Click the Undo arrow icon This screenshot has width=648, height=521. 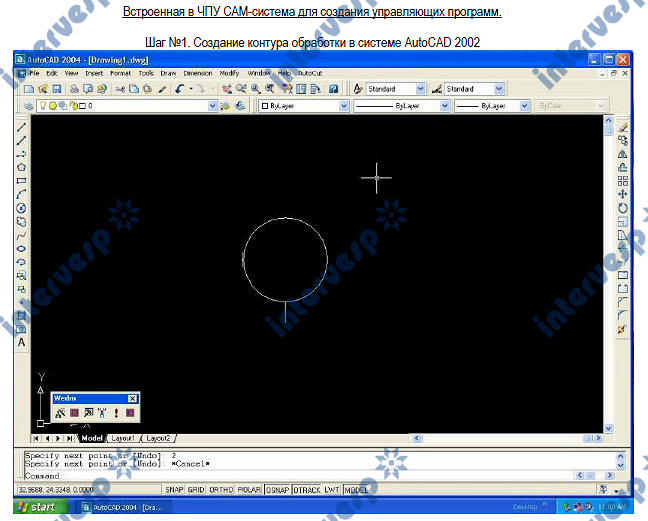coord(180,89)
